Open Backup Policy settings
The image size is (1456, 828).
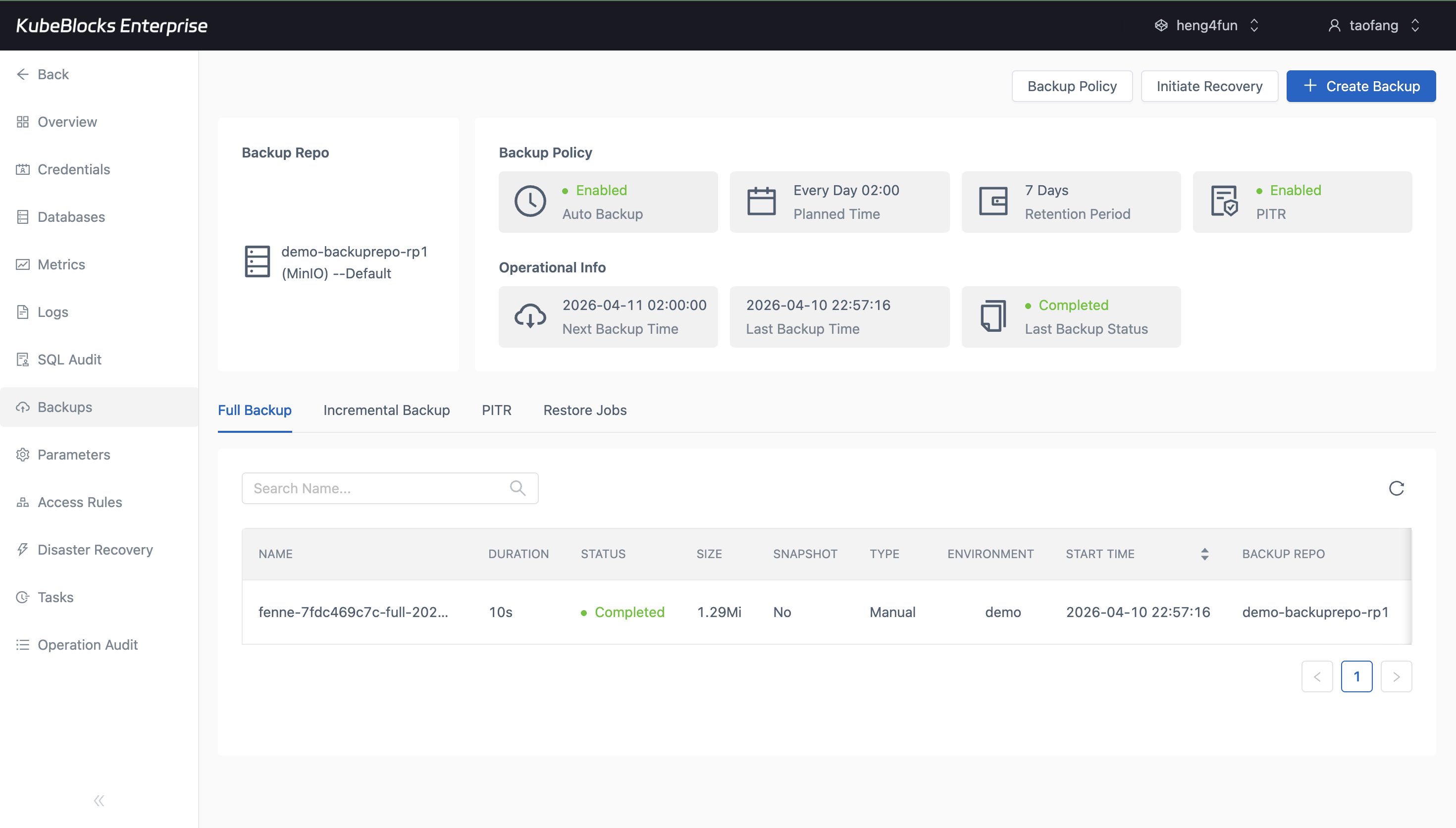click(x=1072, y=86)
